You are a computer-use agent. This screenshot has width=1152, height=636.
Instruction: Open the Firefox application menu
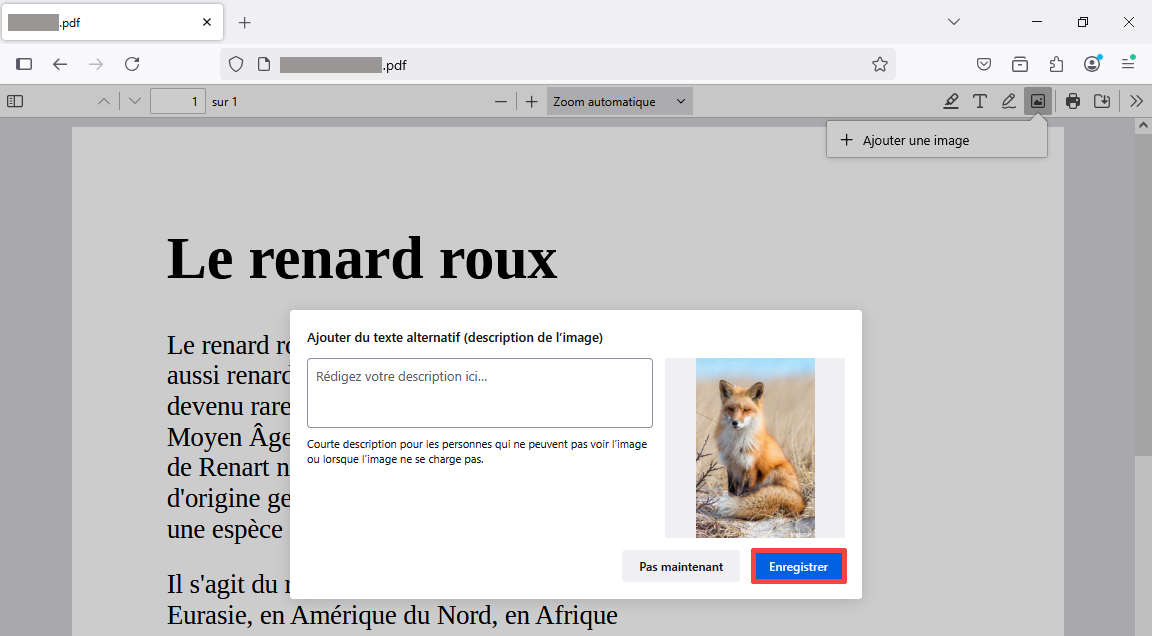[1129, 63]
